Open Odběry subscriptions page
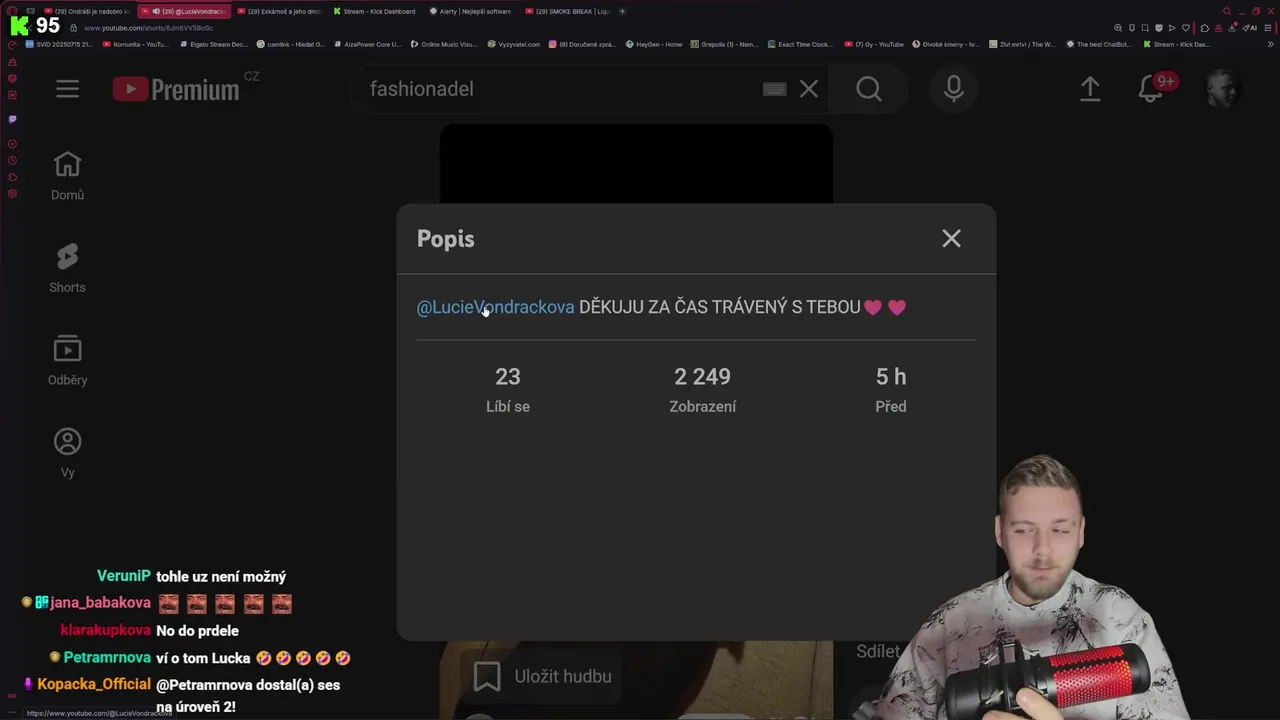This screenshot has height=720, width=1280. point(67,360)
